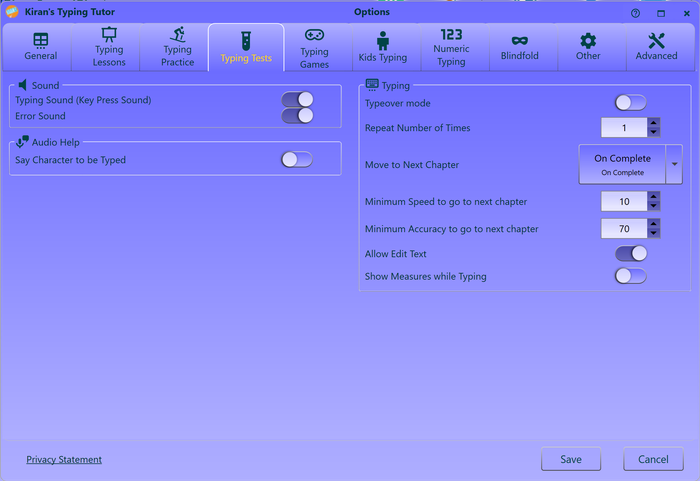Switch to the Kids Typing tab label
Image resolution: width=700 pixels, height=481 pixels.
[383, 58]
